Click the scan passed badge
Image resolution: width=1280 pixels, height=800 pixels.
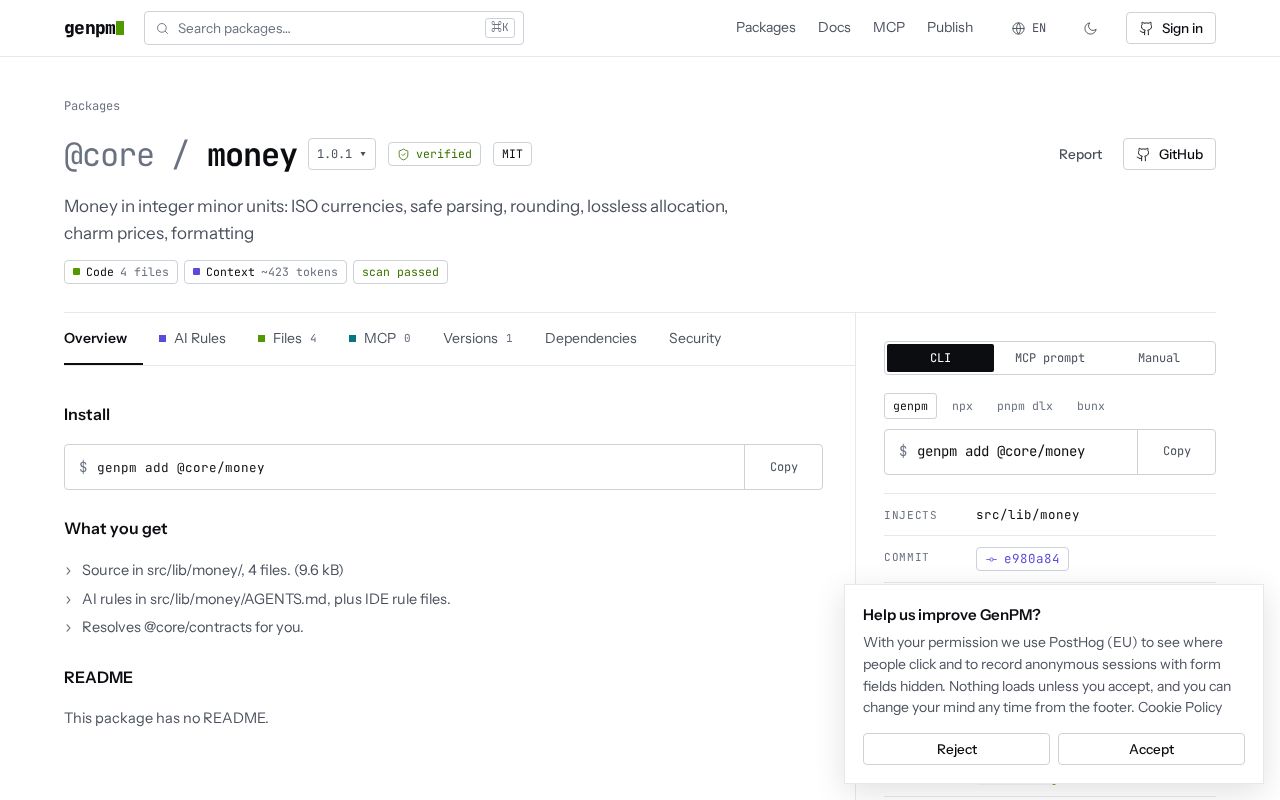[400, 272]
